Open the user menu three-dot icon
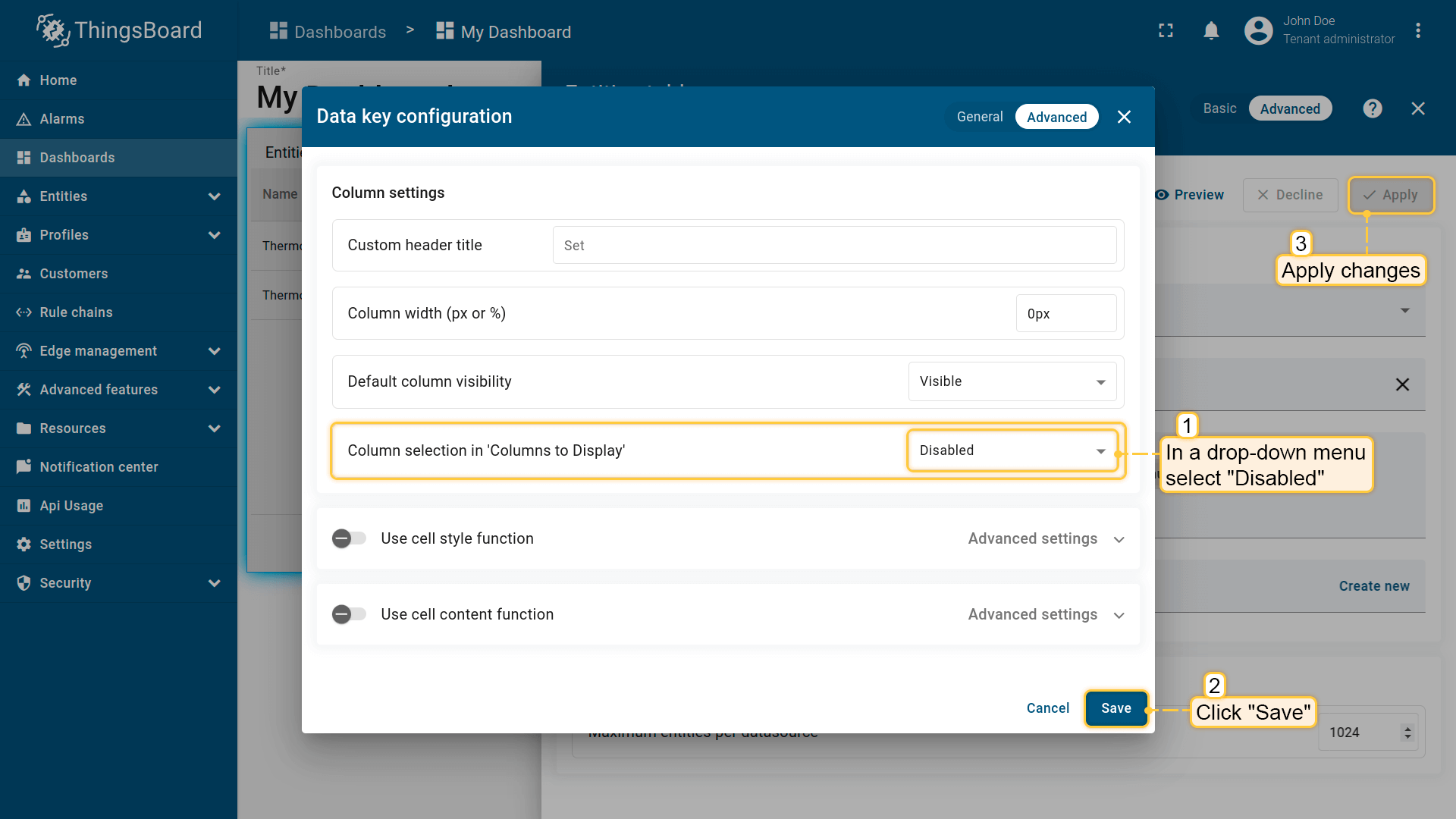Viewport: 1456px width, 819px height. [x=1417, y=31]
